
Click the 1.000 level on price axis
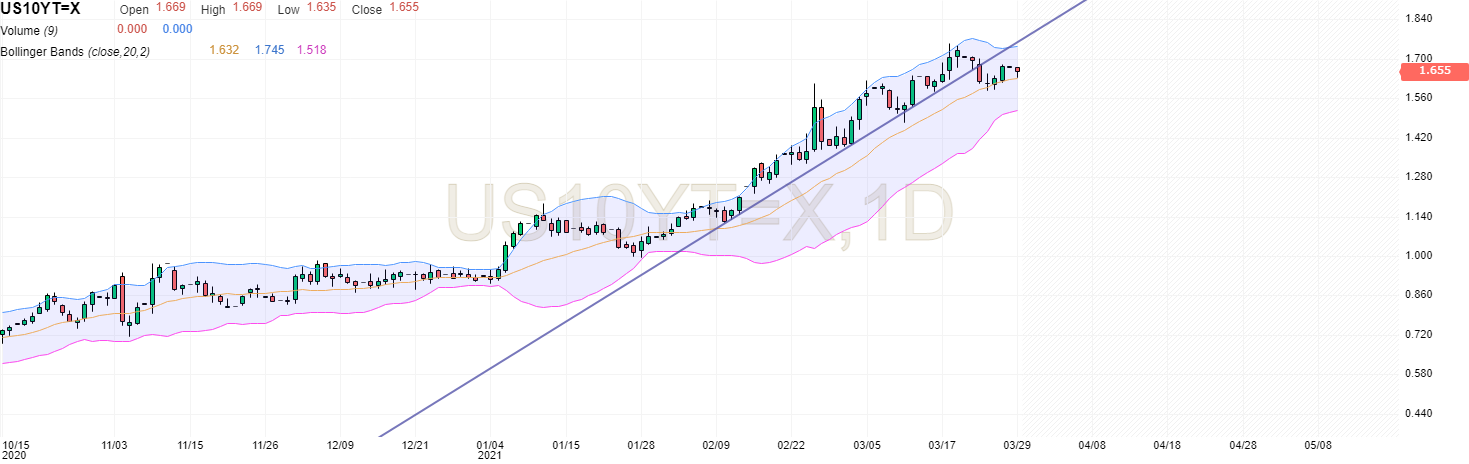pyautogui.click(x=1419, y=255)
